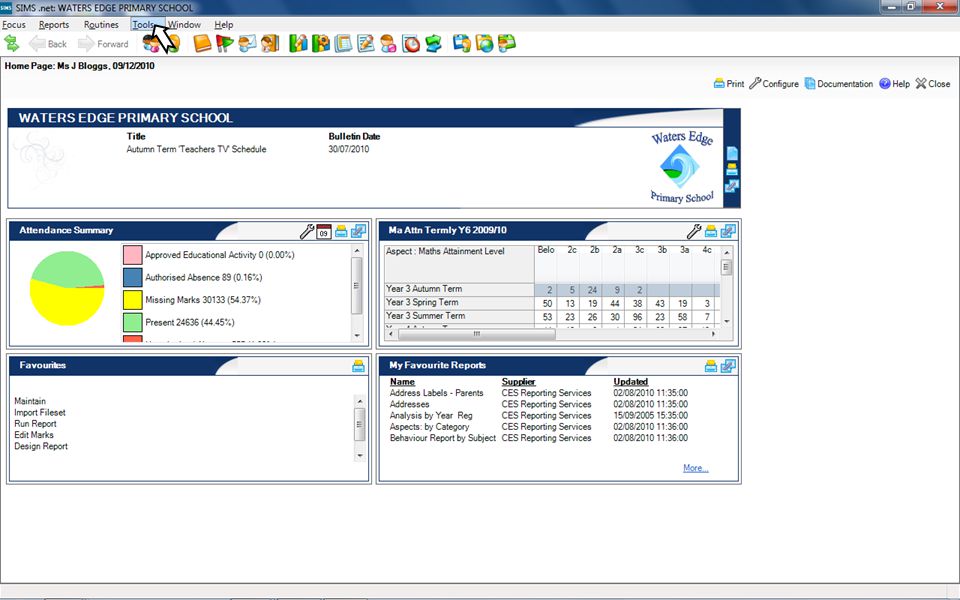The image size is (960, 600).
Task: Configure the Ma Attn Termly panel wrench
Action: (x=694, y=231)
